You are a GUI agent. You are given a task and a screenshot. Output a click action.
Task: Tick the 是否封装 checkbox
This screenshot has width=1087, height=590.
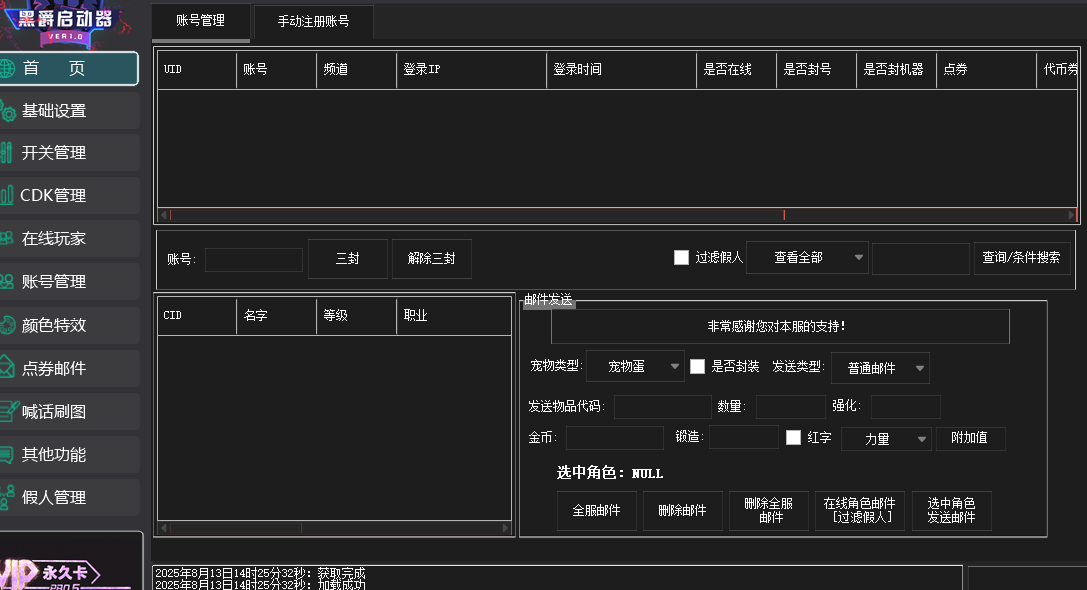698,367
